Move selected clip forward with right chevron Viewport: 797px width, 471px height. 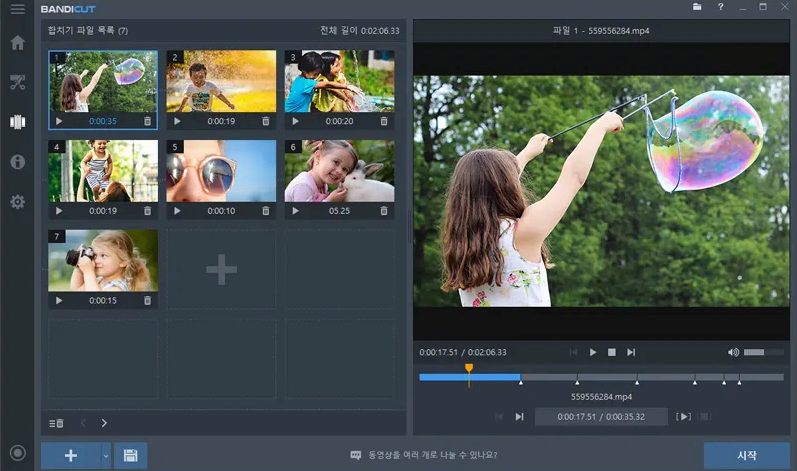[104, 423]
